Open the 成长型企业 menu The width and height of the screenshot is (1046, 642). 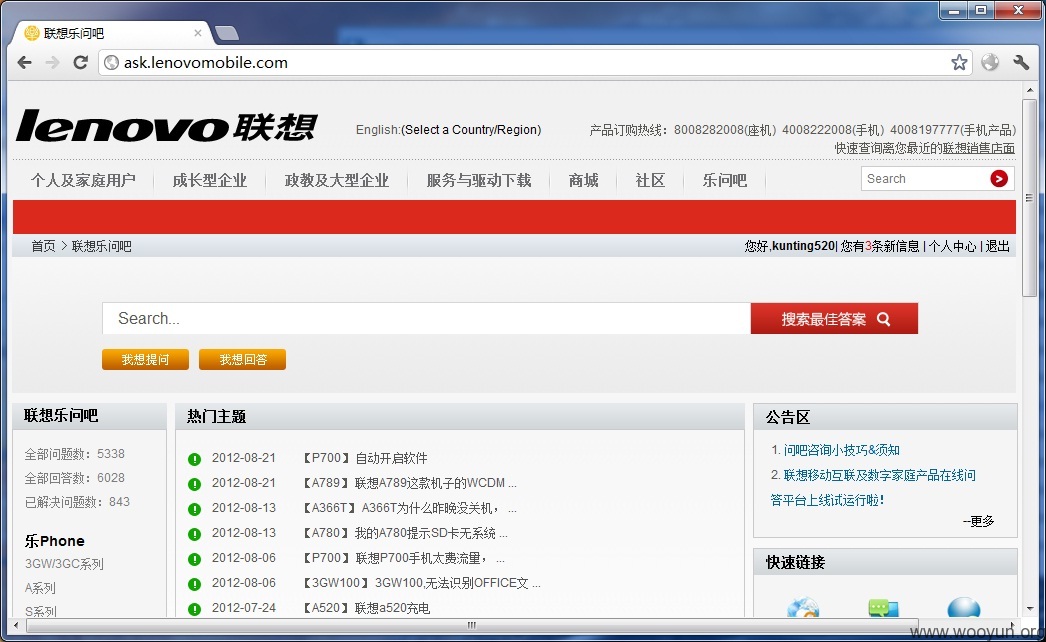pyautogui.click(x=209, y=180)
